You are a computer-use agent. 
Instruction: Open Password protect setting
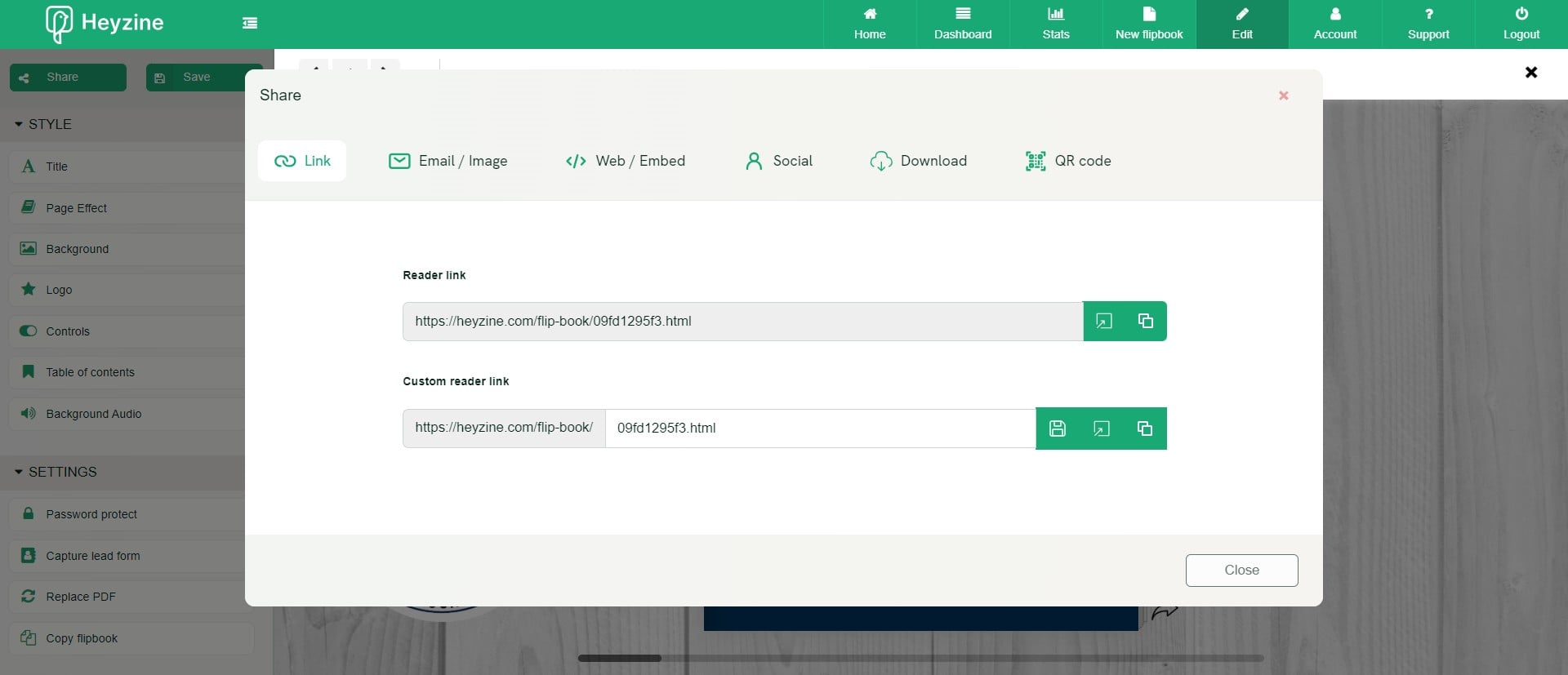[127, 514]
